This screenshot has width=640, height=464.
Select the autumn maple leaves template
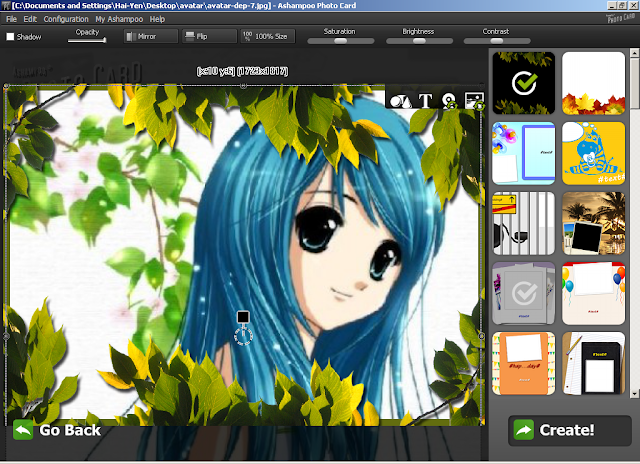[593, 83]
